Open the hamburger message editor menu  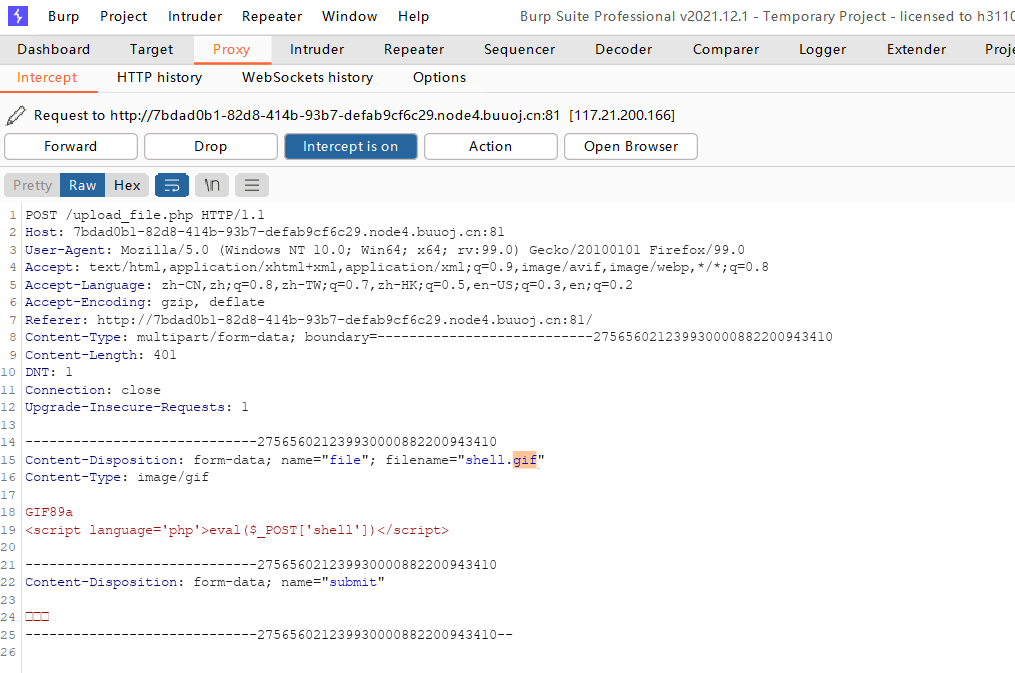tap(252, 185)
